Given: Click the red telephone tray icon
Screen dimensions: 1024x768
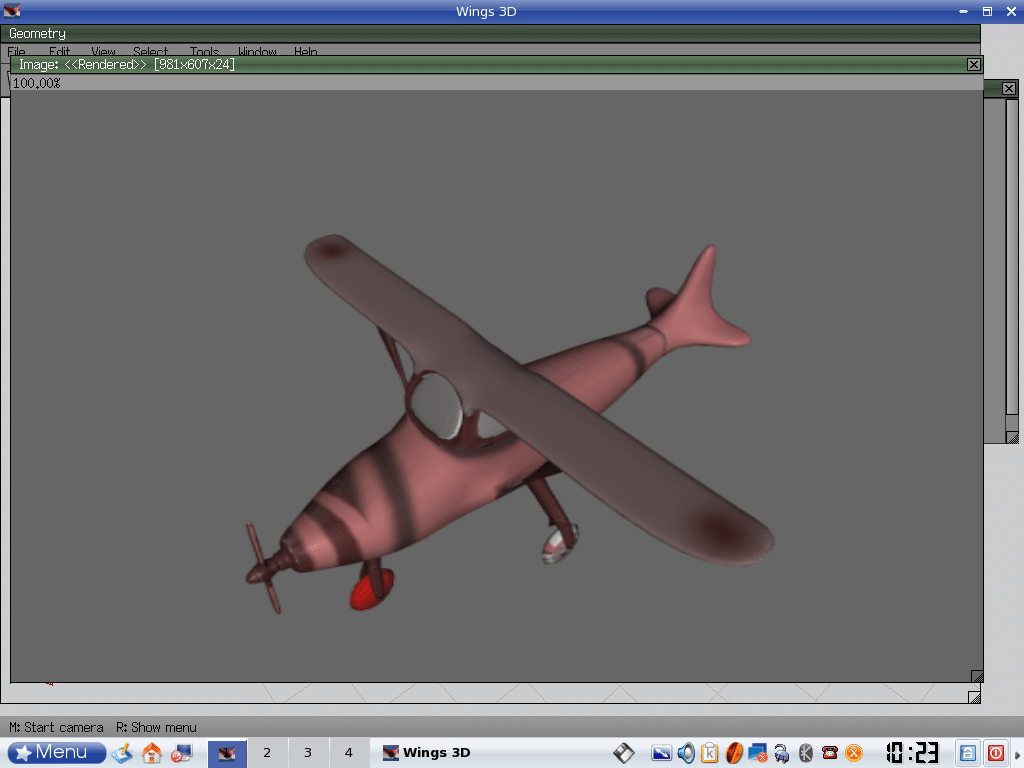Looking at the screenshot, I should point(830,753).
